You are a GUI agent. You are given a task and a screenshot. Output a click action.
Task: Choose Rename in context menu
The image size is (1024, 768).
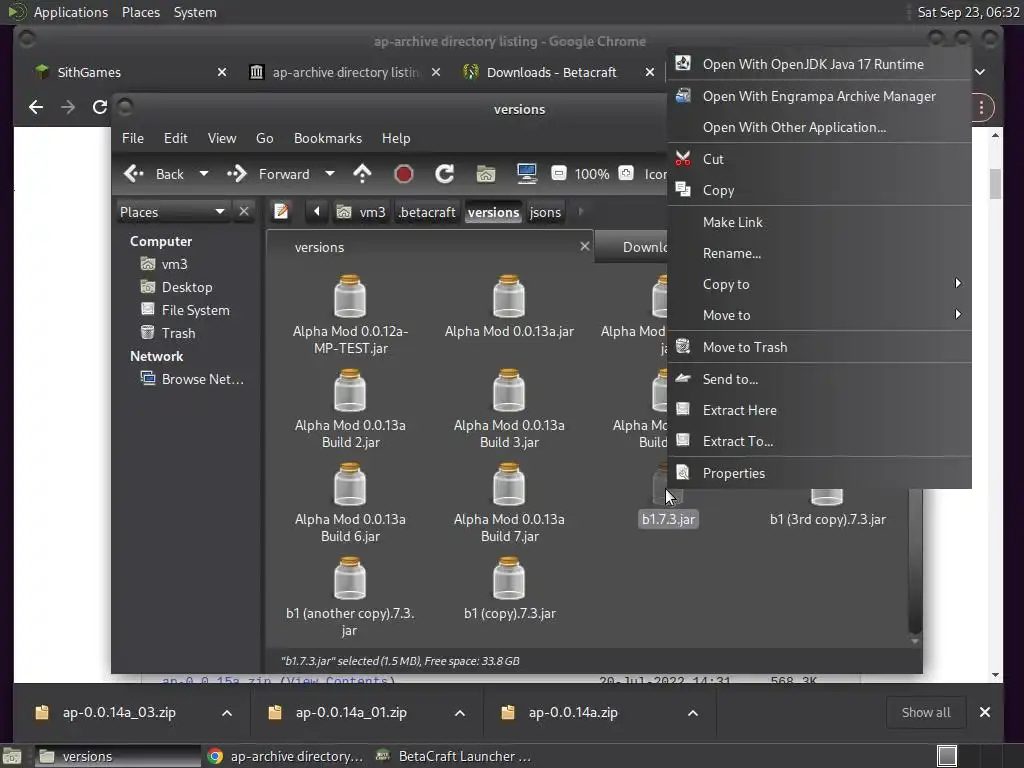coord(819,253)
